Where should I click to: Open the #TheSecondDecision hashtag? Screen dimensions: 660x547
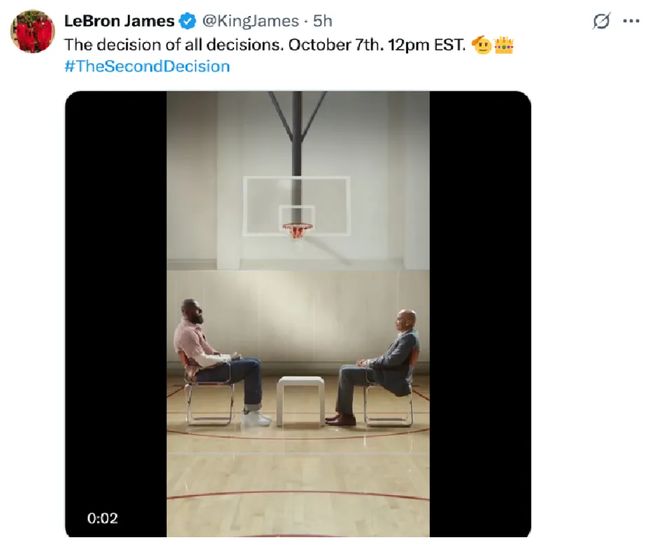(x=147, y=66)
